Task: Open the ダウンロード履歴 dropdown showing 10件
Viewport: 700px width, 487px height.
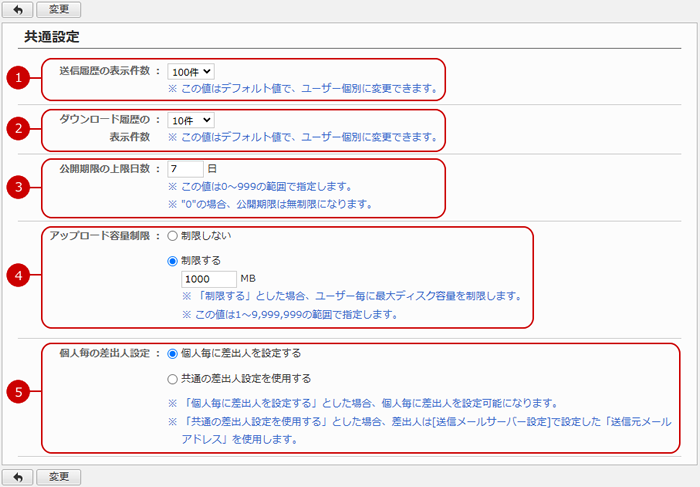Action: click(191, 120)
